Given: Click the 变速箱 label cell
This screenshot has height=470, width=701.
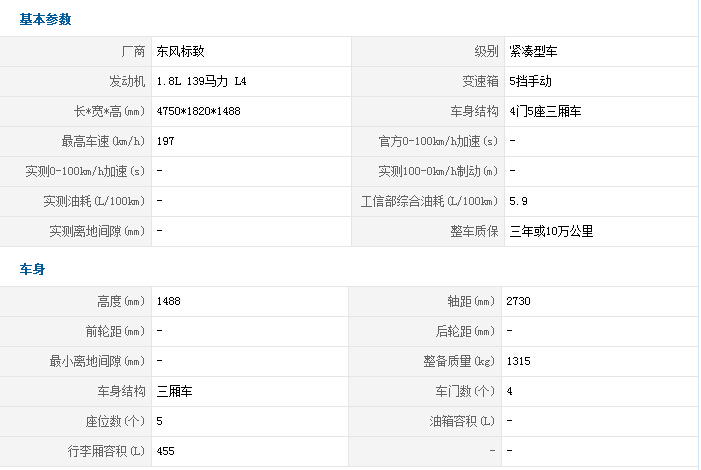Looking at the screenshot, I should (480, 81).
